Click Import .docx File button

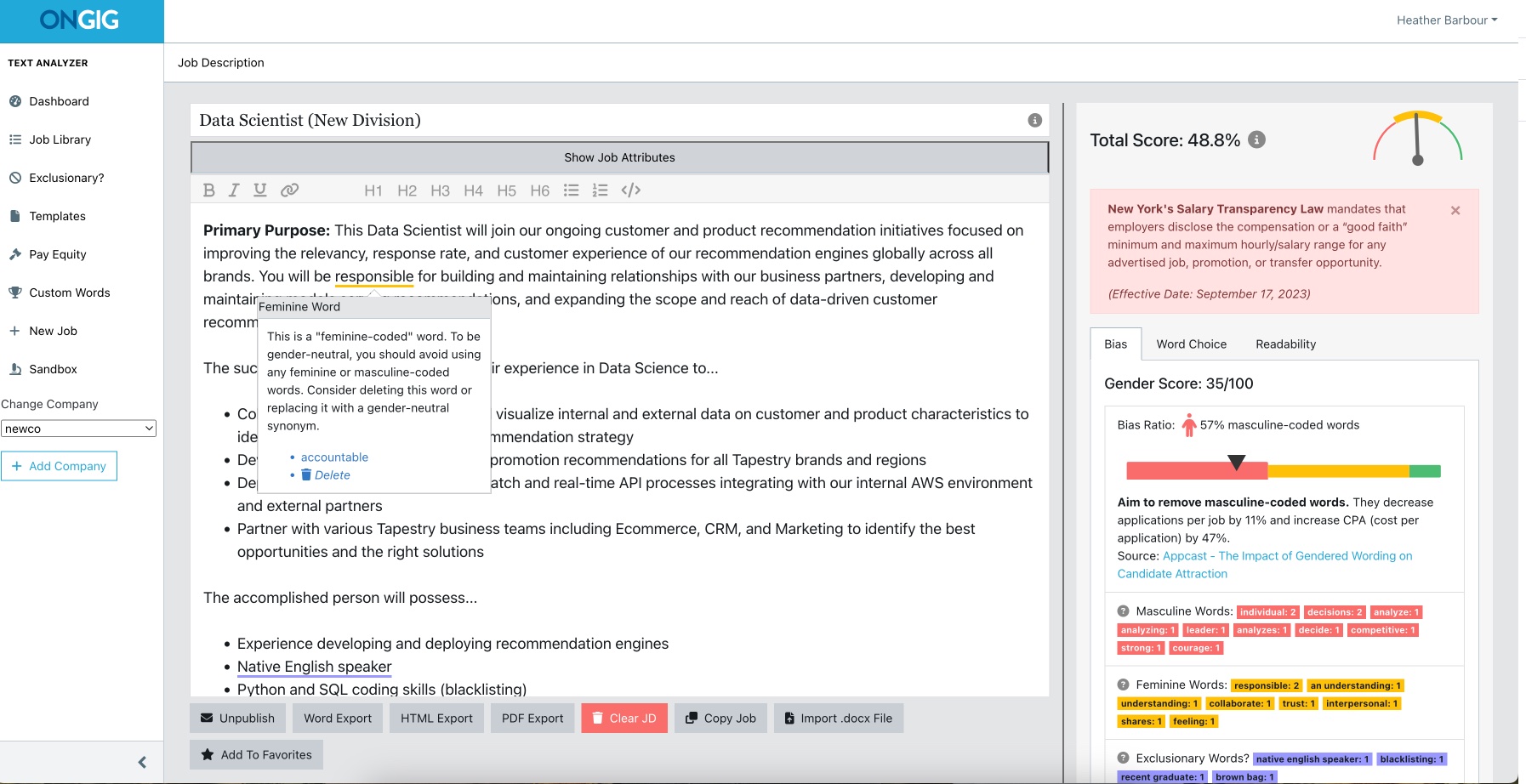[x=839, y=719]
